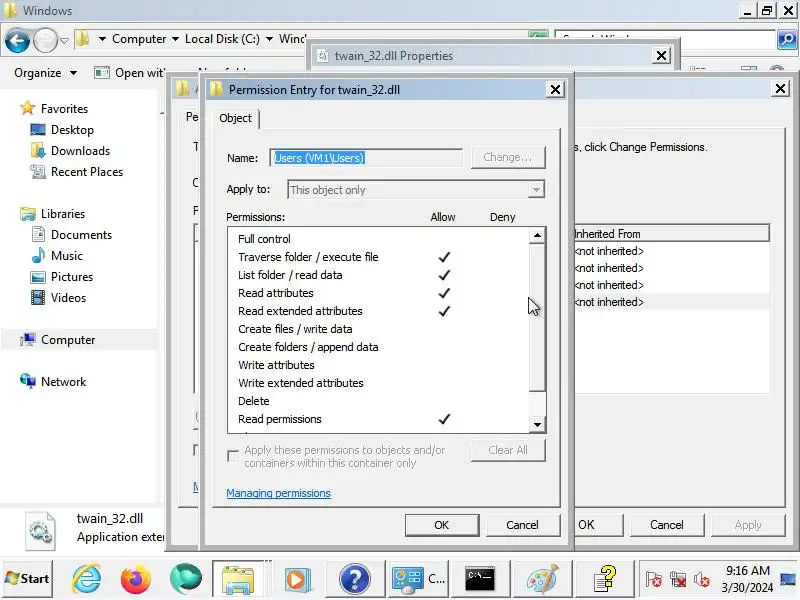Toggle the Apply these permissions to objects checkbox

coord(233,456)
